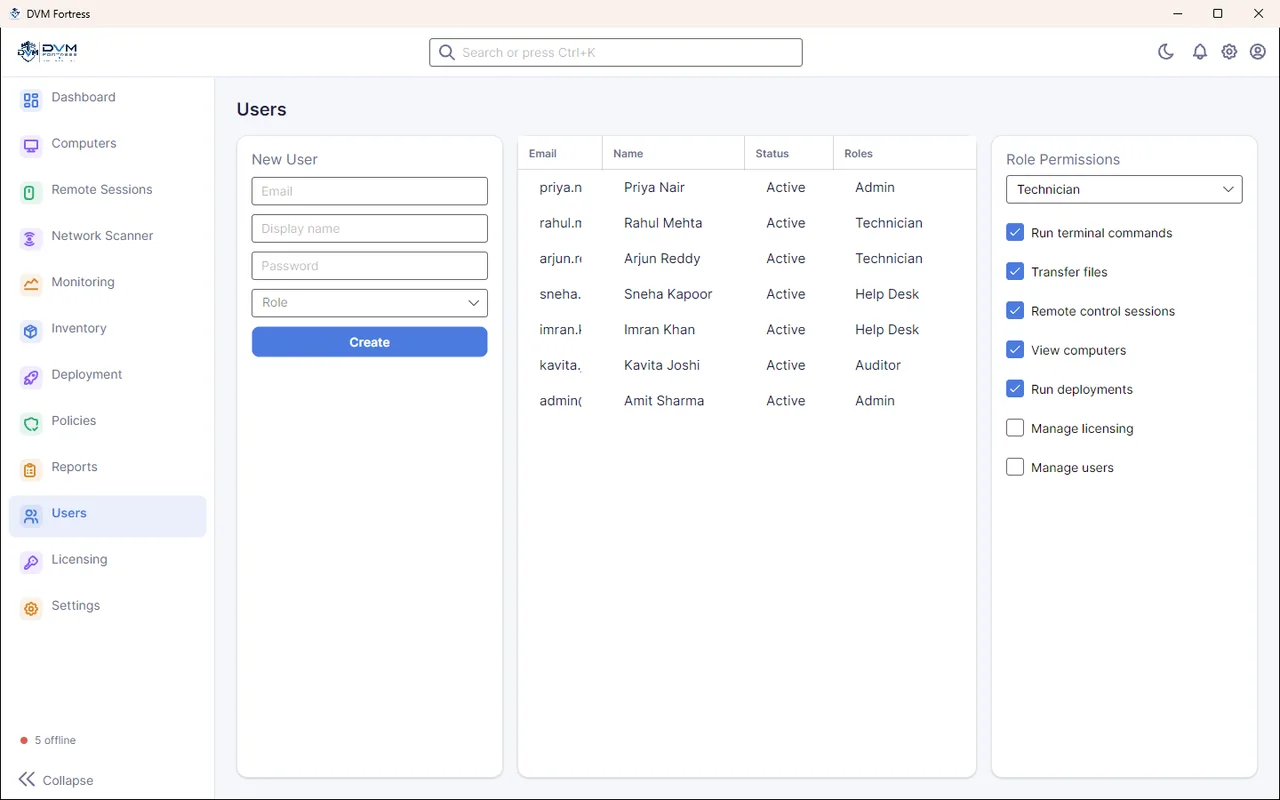Open the Role dropdown in New User

point(370,303)
